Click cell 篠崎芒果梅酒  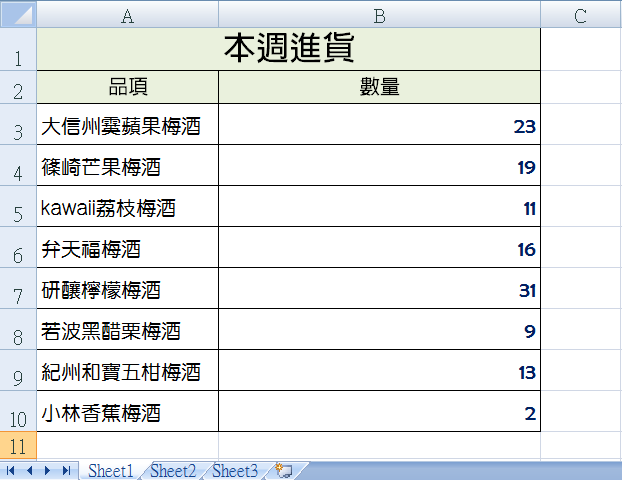(x=127, y=165)
